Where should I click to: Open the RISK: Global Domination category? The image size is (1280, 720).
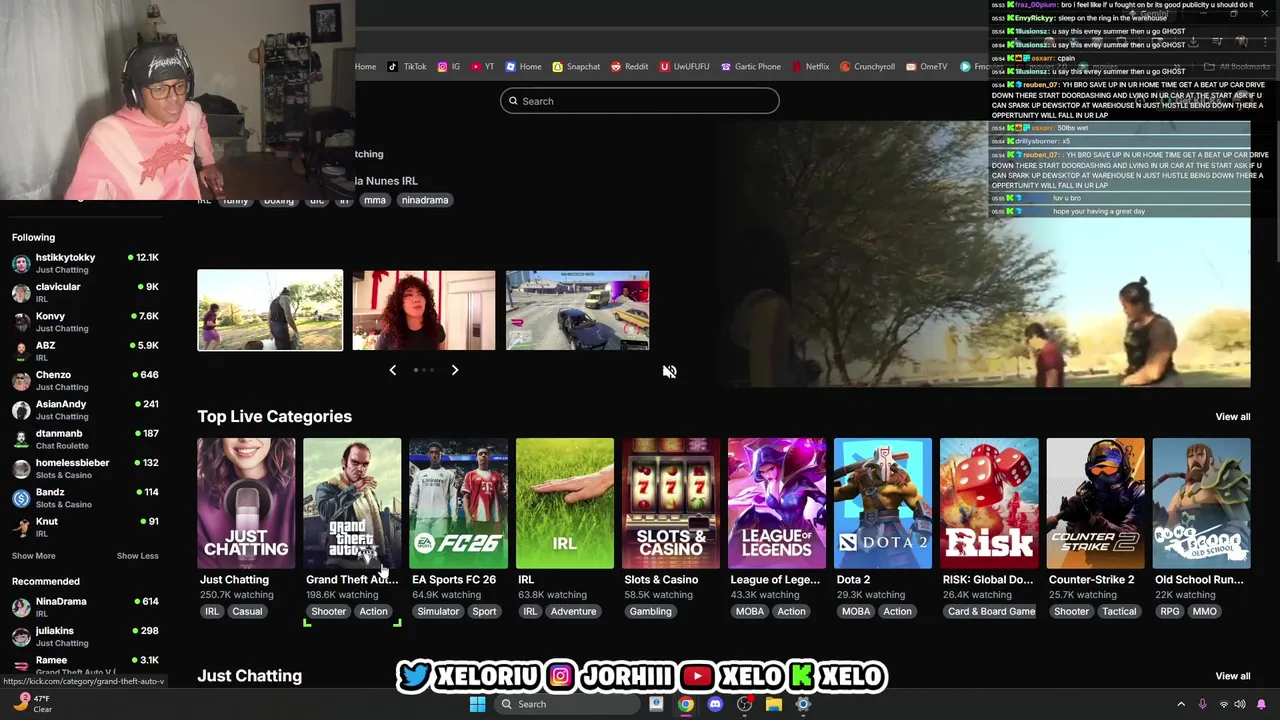point(989,503)
